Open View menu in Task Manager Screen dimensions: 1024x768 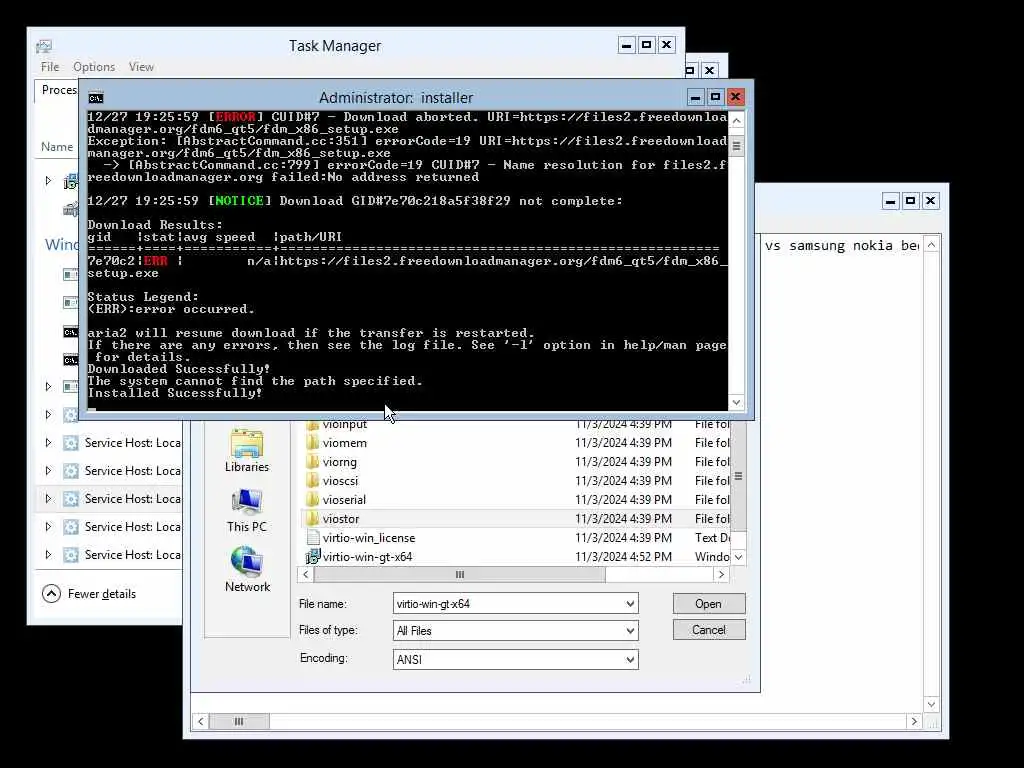pyautogui.click(x=141, y=67)
